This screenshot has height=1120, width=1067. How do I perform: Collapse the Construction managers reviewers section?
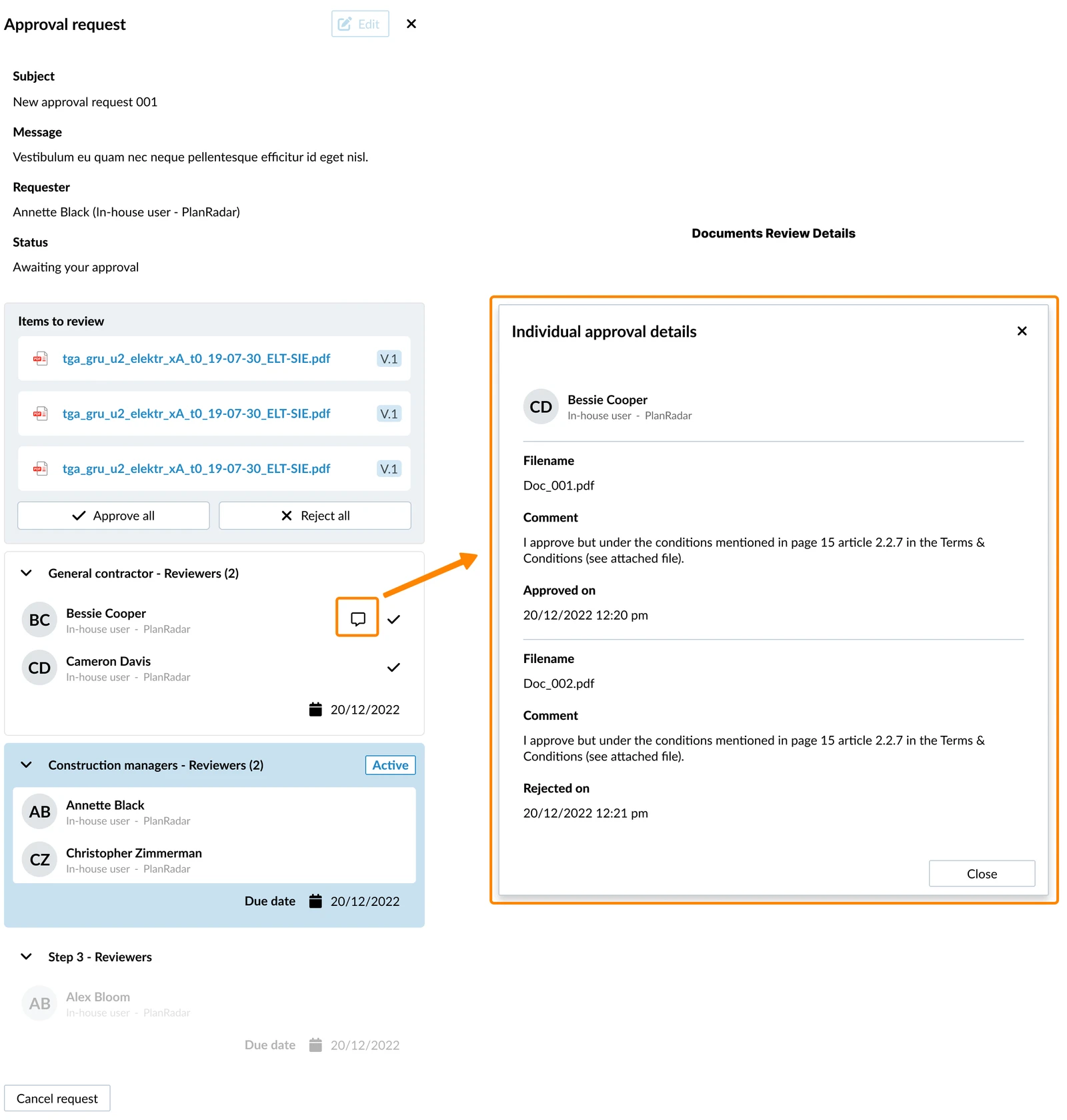click(26, 764)
